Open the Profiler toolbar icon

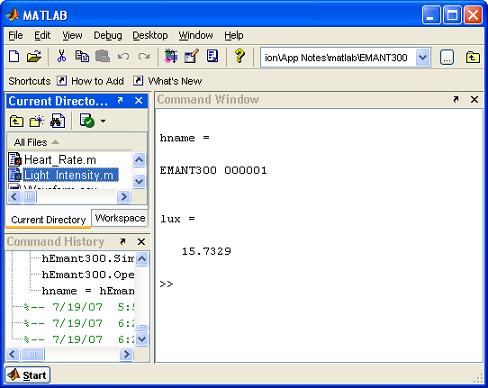[212, 57]
